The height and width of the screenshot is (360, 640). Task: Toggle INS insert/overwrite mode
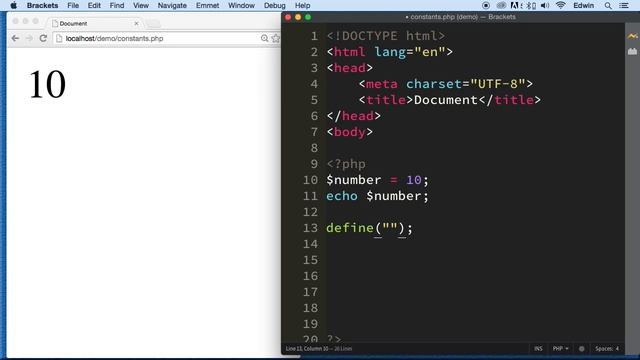pos(538,349)
